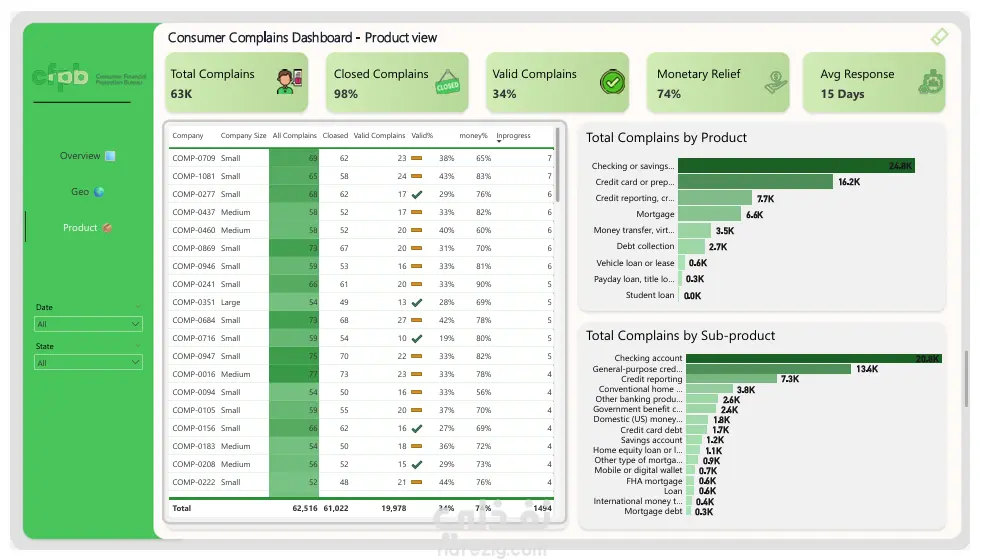Click the Credit card or prepaid bar
Screen dimensions: 983x560
755,182
